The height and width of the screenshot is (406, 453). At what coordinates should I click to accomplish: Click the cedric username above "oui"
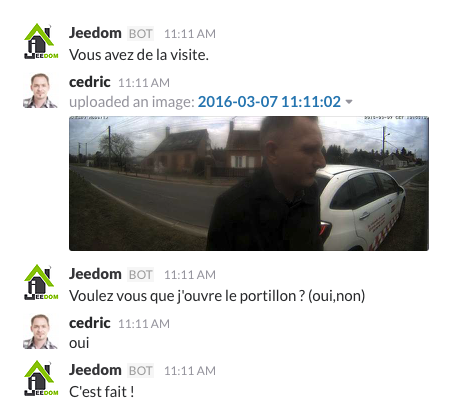(x=90, y=323)
